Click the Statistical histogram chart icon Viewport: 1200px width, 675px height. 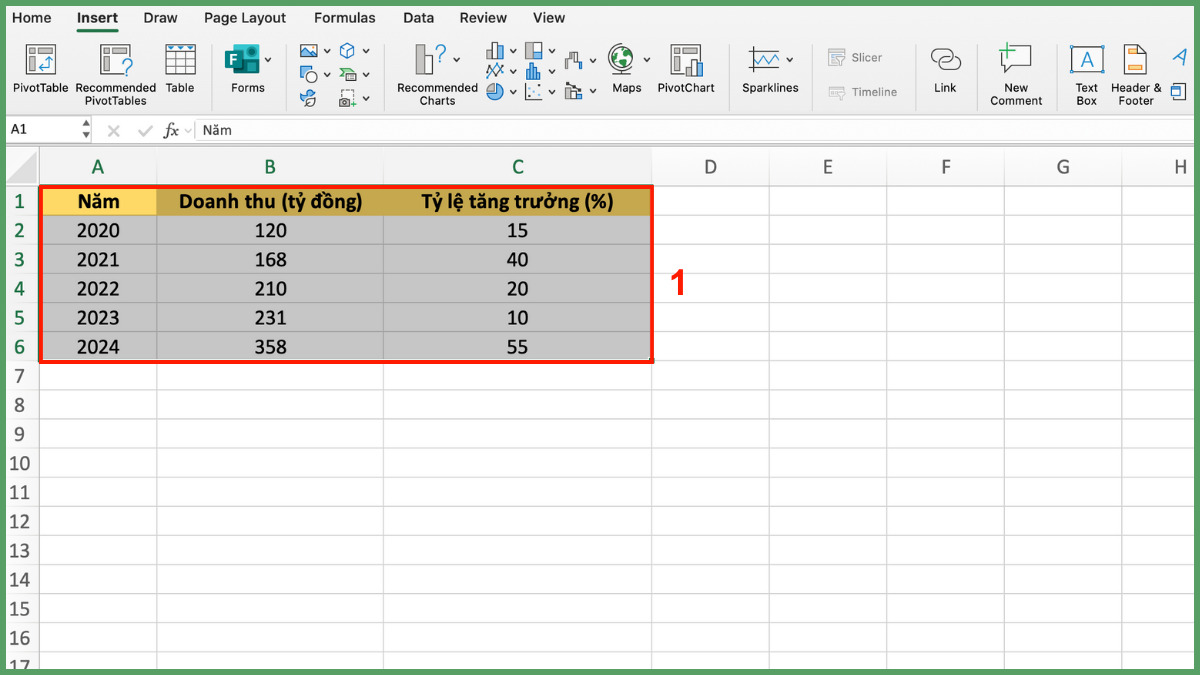click(x=533, y=70)
